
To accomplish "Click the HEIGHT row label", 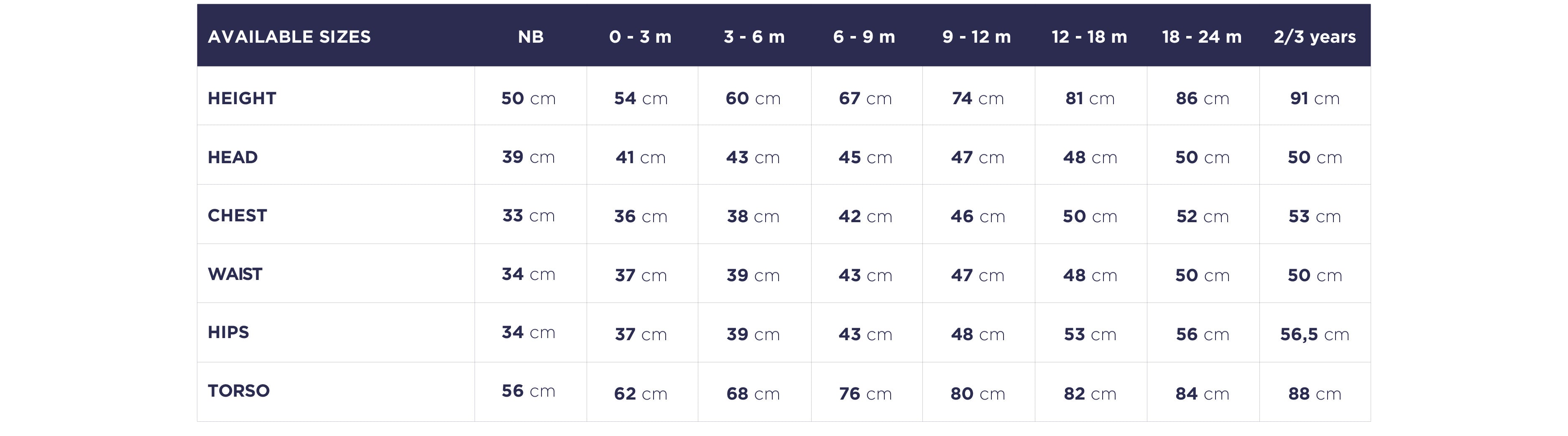I will [x=242, y=98].
